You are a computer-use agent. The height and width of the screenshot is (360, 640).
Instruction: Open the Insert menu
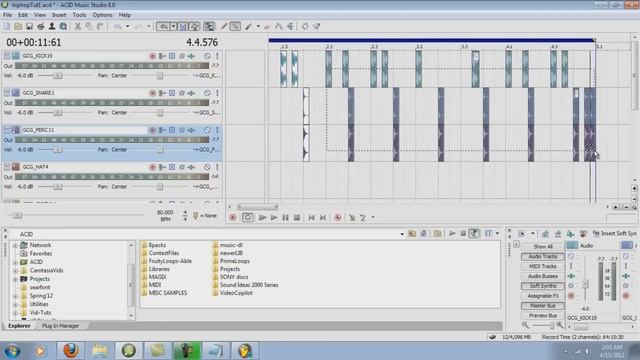click(x=59, y=15)
